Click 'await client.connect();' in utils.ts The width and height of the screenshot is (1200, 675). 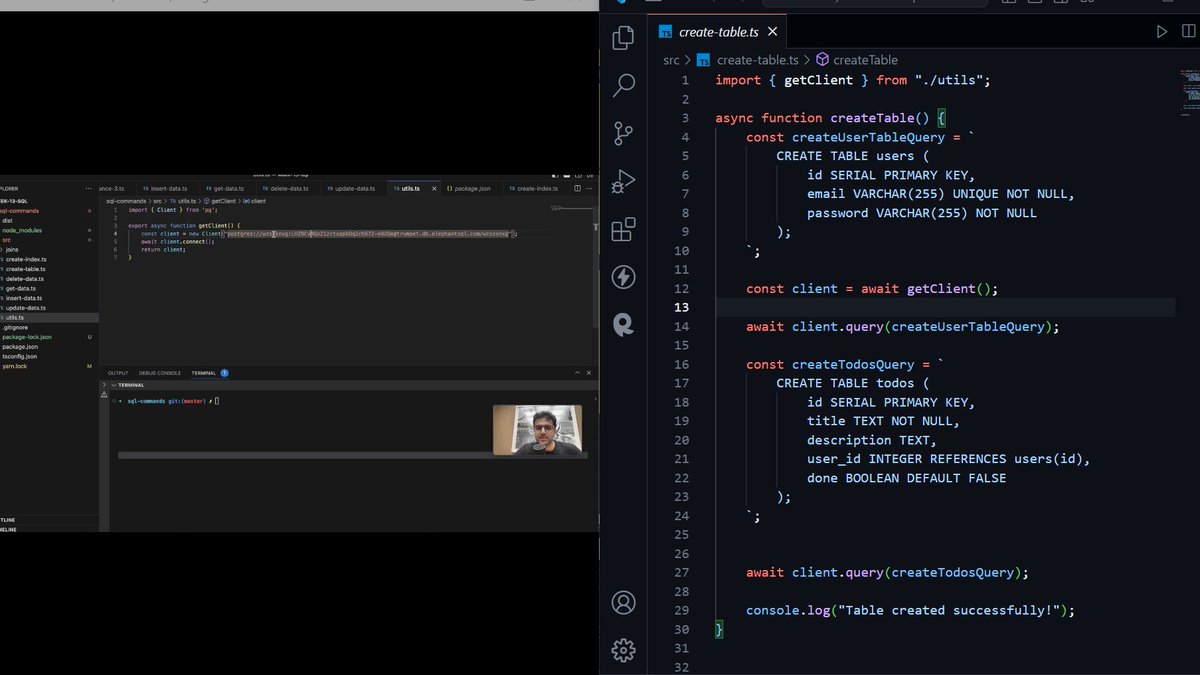pos(177,241)
